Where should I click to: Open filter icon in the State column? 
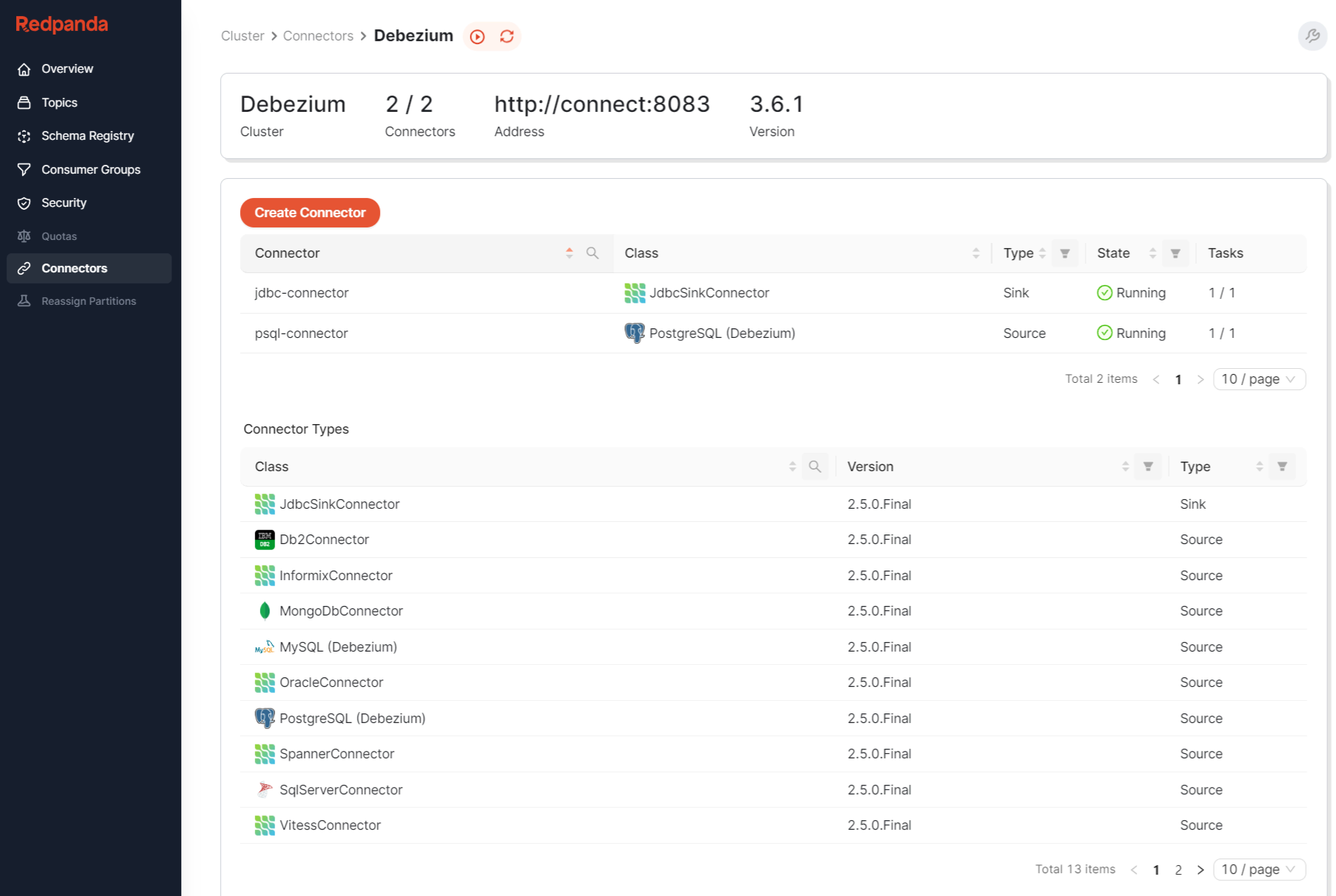click(1175, 253)
